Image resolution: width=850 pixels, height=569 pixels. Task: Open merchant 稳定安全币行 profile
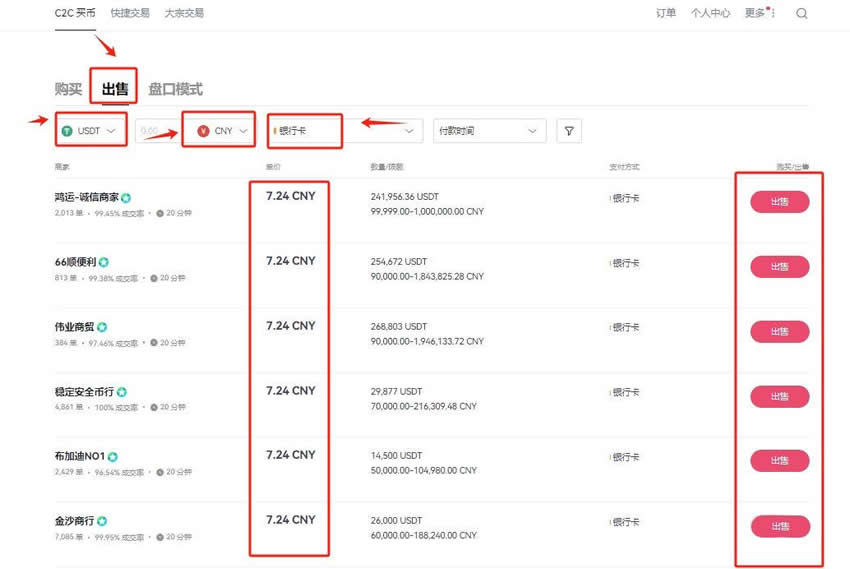click(84, 391)
